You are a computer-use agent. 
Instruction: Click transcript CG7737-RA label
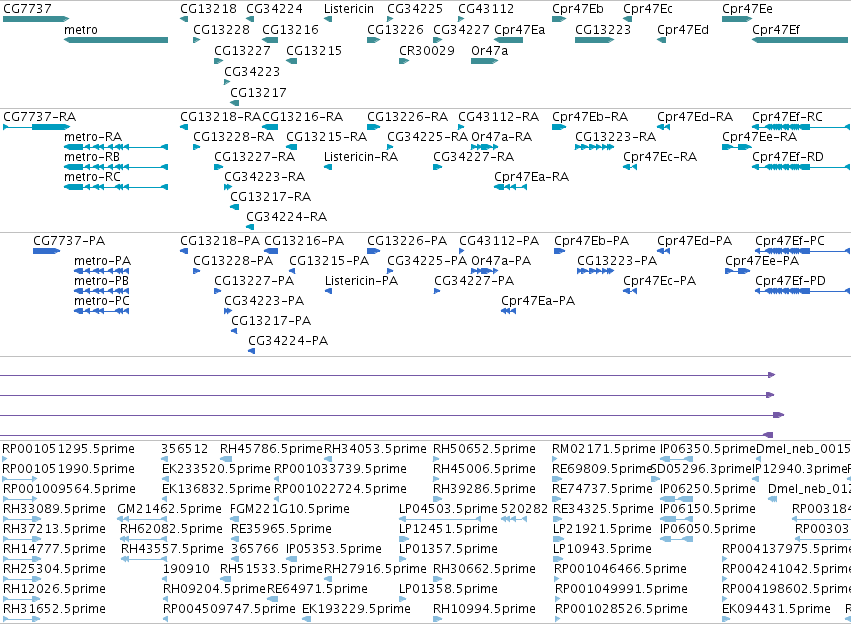40,117
